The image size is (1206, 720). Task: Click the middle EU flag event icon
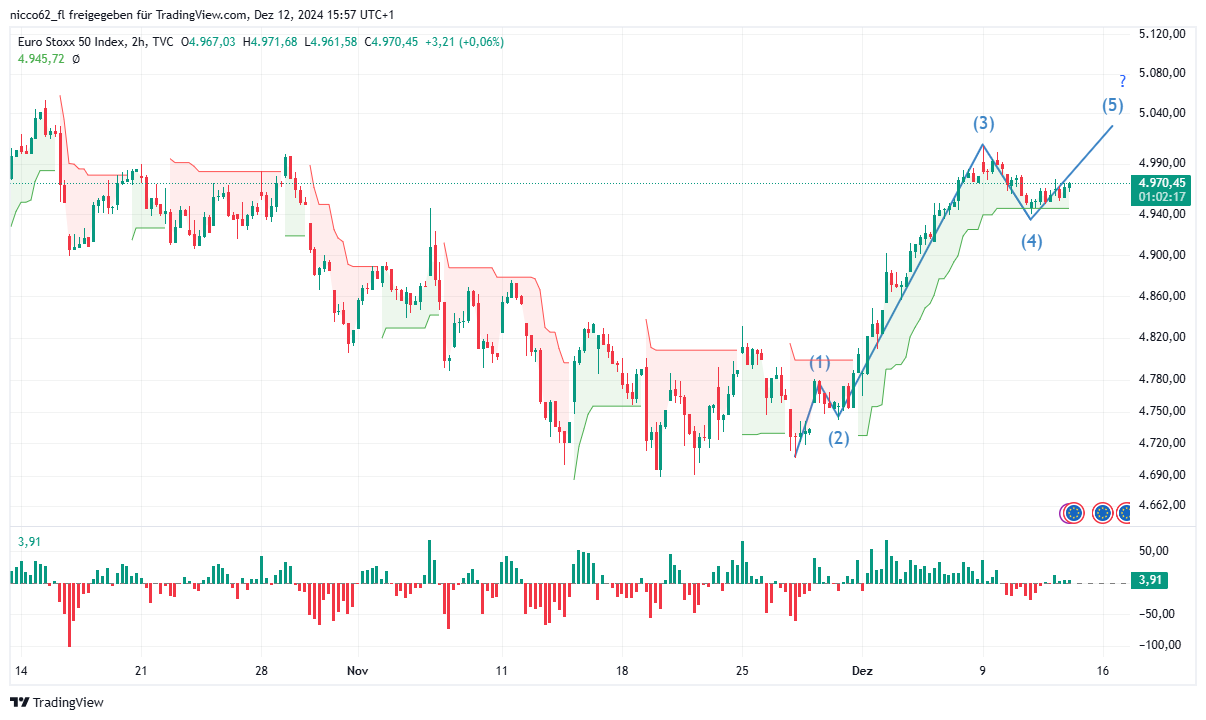[1102, 512]
